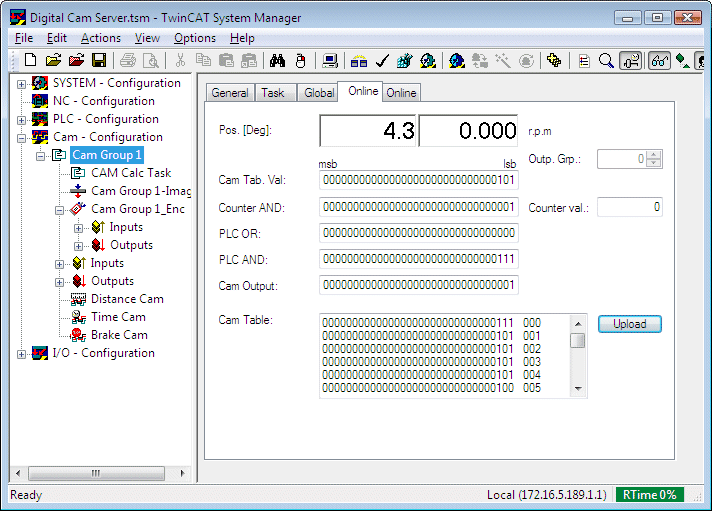The width and height of the screenshot is (712, 511).
Task: Decrease Outp. Grp. with the down spinner arrow
Action: point(653,163)
